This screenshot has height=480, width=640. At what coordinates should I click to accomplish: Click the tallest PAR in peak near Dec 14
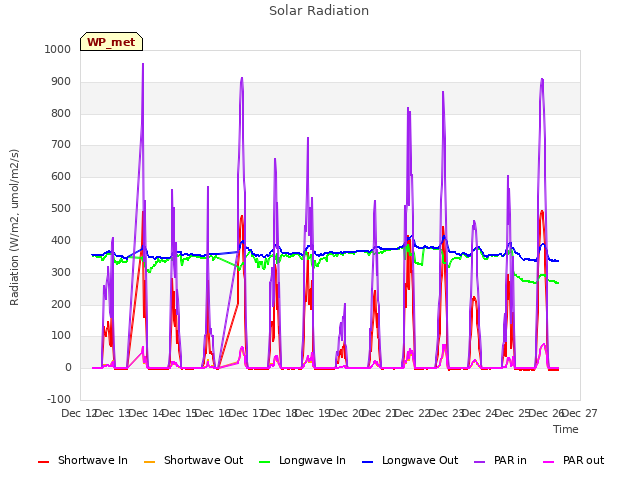click(x=143, y=64)
